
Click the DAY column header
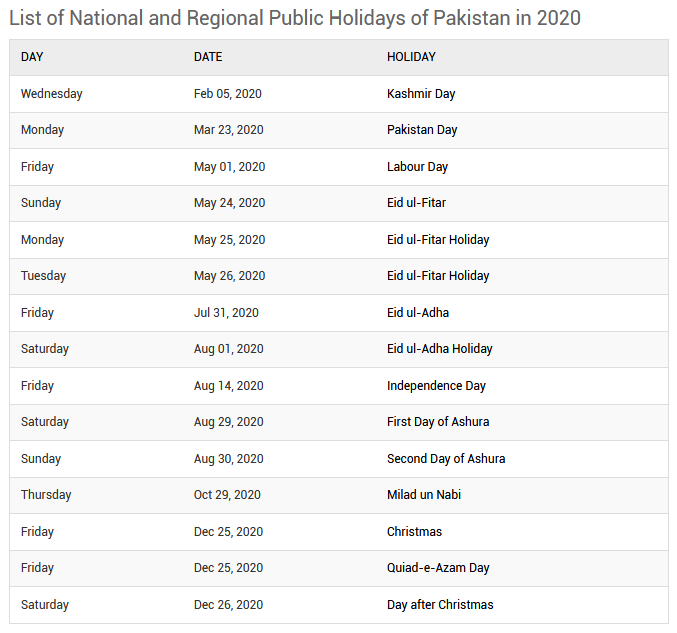(32, 57)
